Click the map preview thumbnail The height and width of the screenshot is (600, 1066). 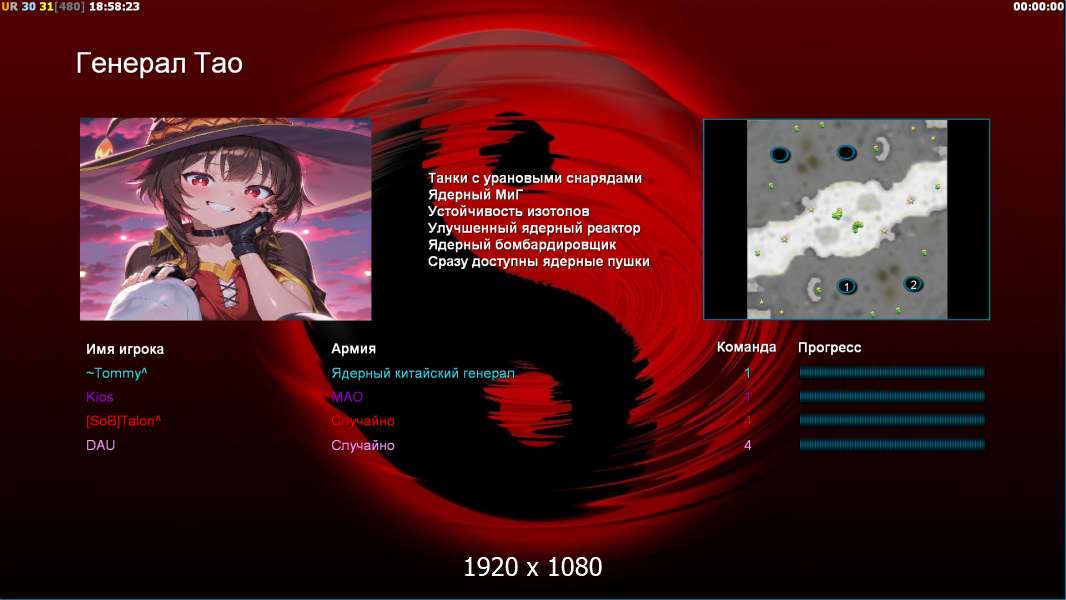(846, 219)
